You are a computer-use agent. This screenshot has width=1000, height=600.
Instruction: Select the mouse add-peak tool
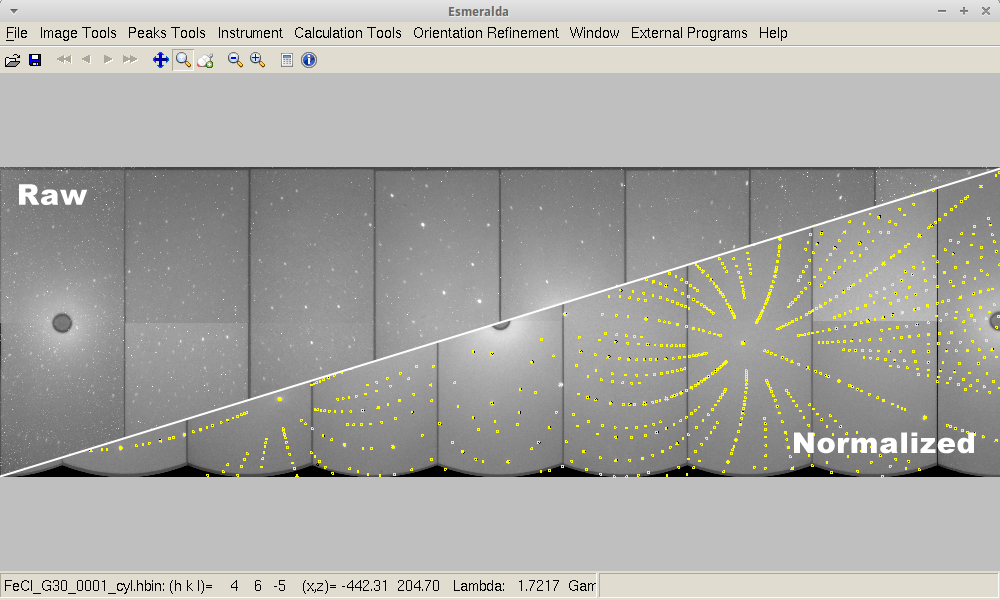tap(205, 60)
